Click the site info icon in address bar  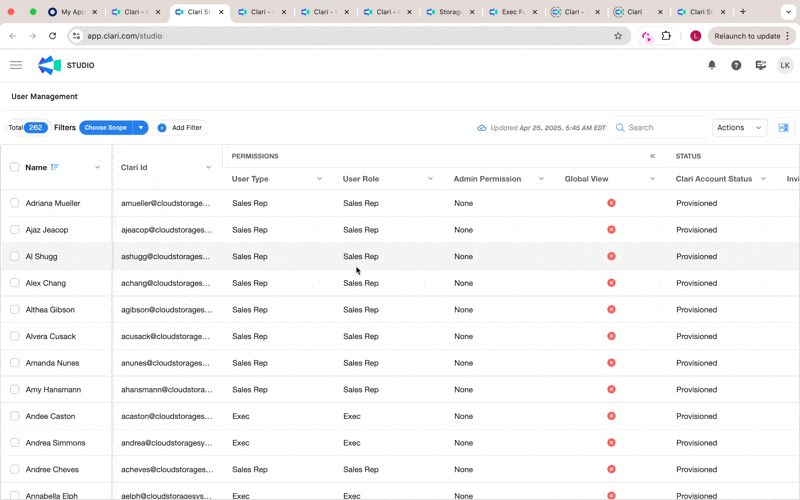pos(77,36)
